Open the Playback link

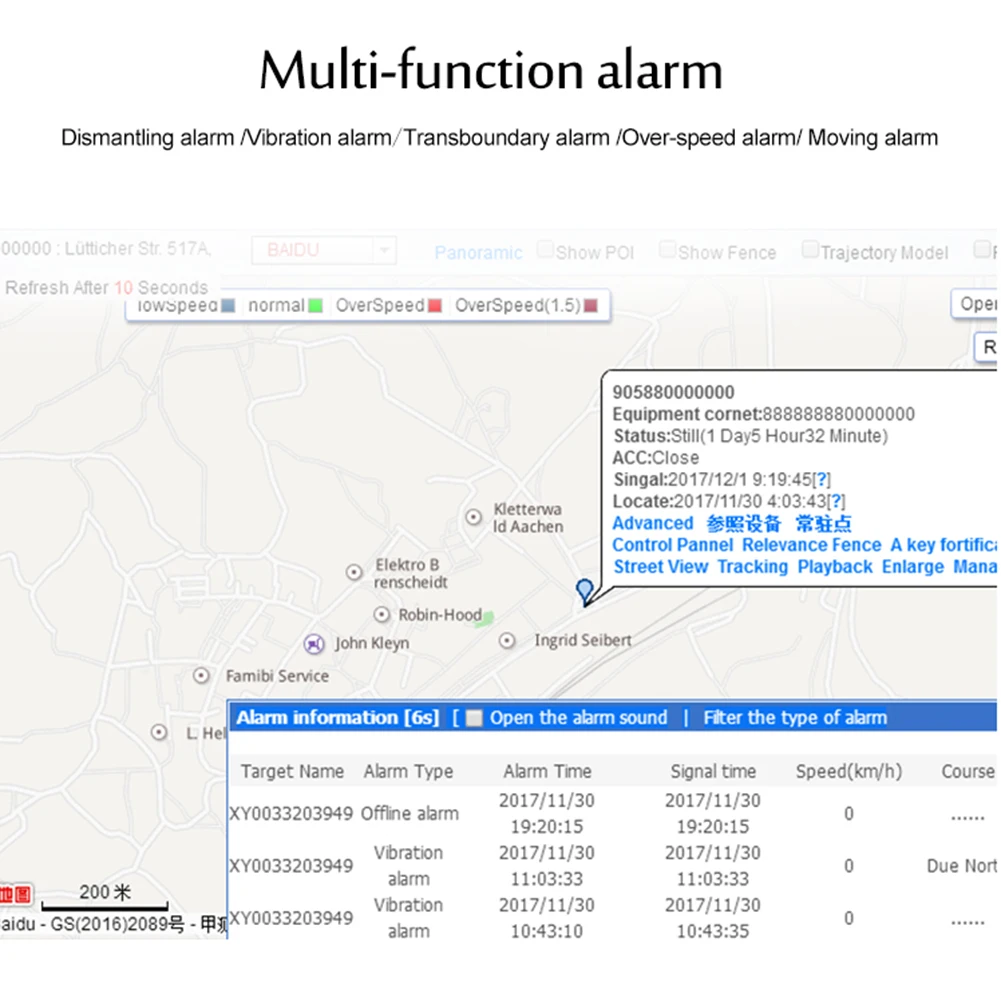834,567
